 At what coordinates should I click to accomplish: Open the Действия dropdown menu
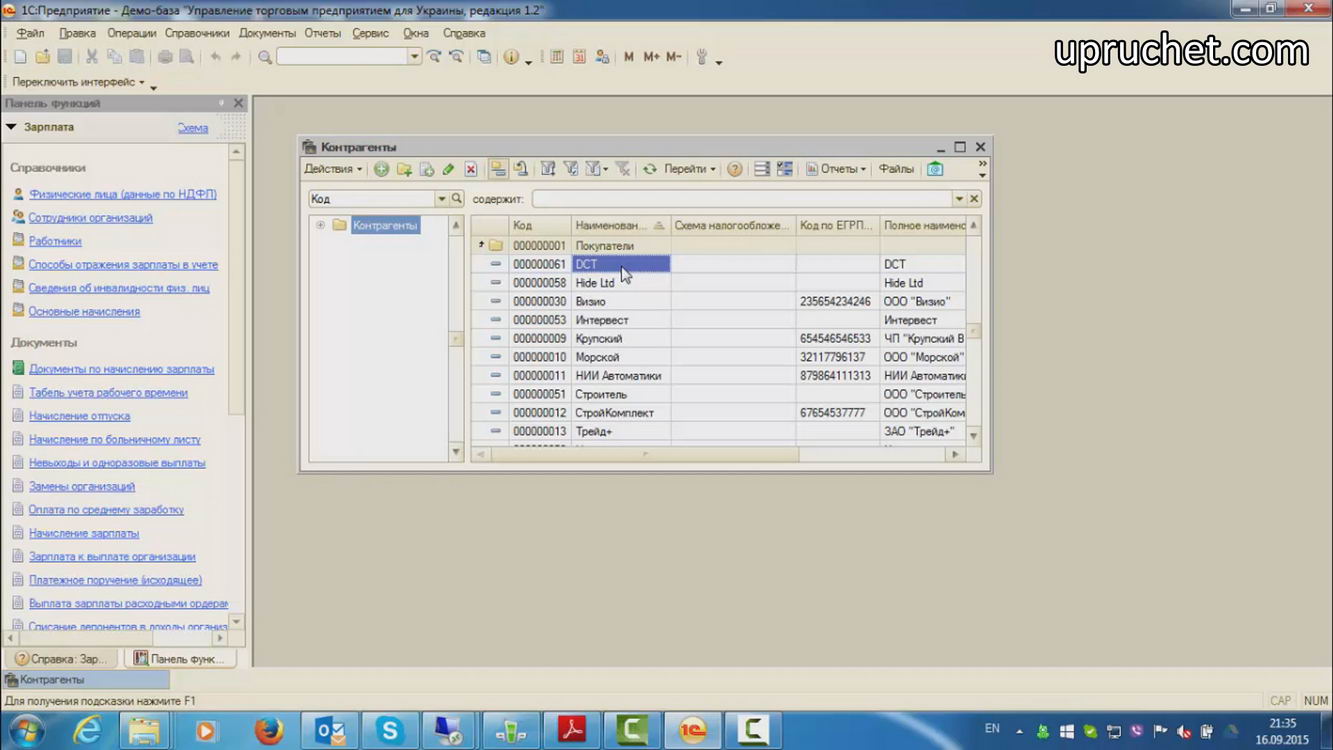coord(333,169)
